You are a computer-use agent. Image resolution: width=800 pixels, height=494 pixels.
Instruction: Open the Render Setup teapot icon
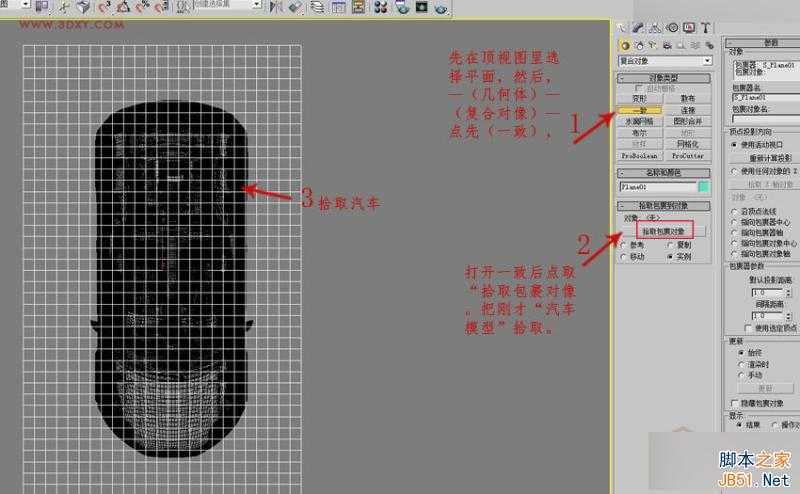402,6
